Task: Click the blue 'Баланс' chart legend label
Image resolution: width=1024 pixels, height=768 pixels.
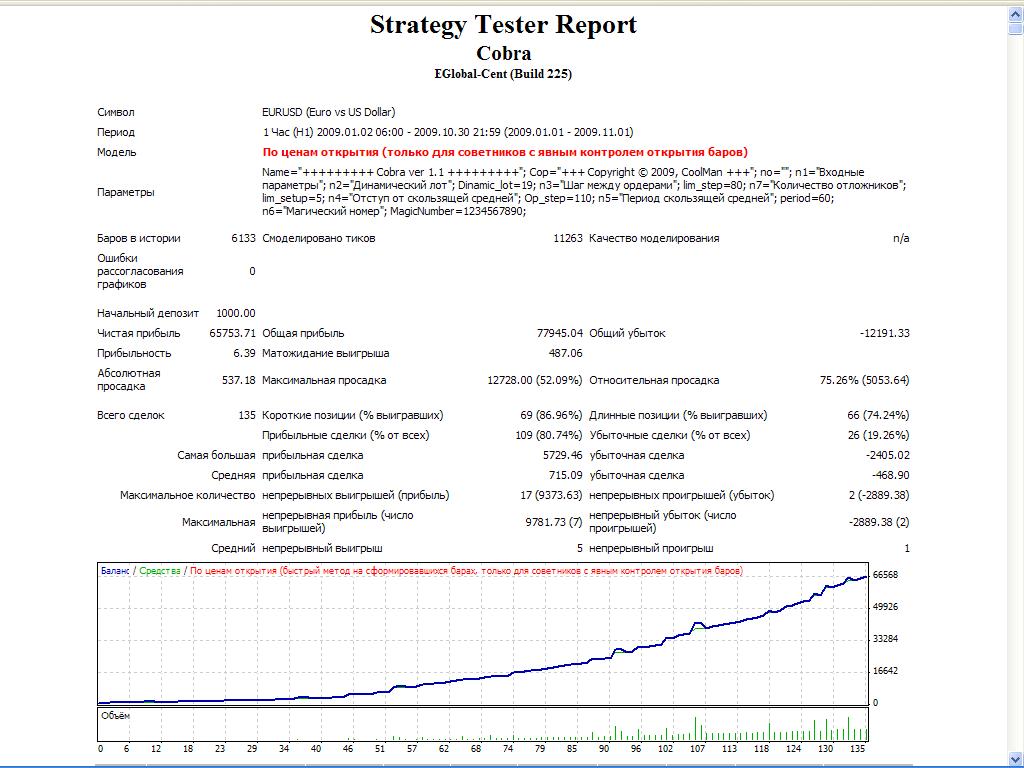Action: tap(115, 571)
